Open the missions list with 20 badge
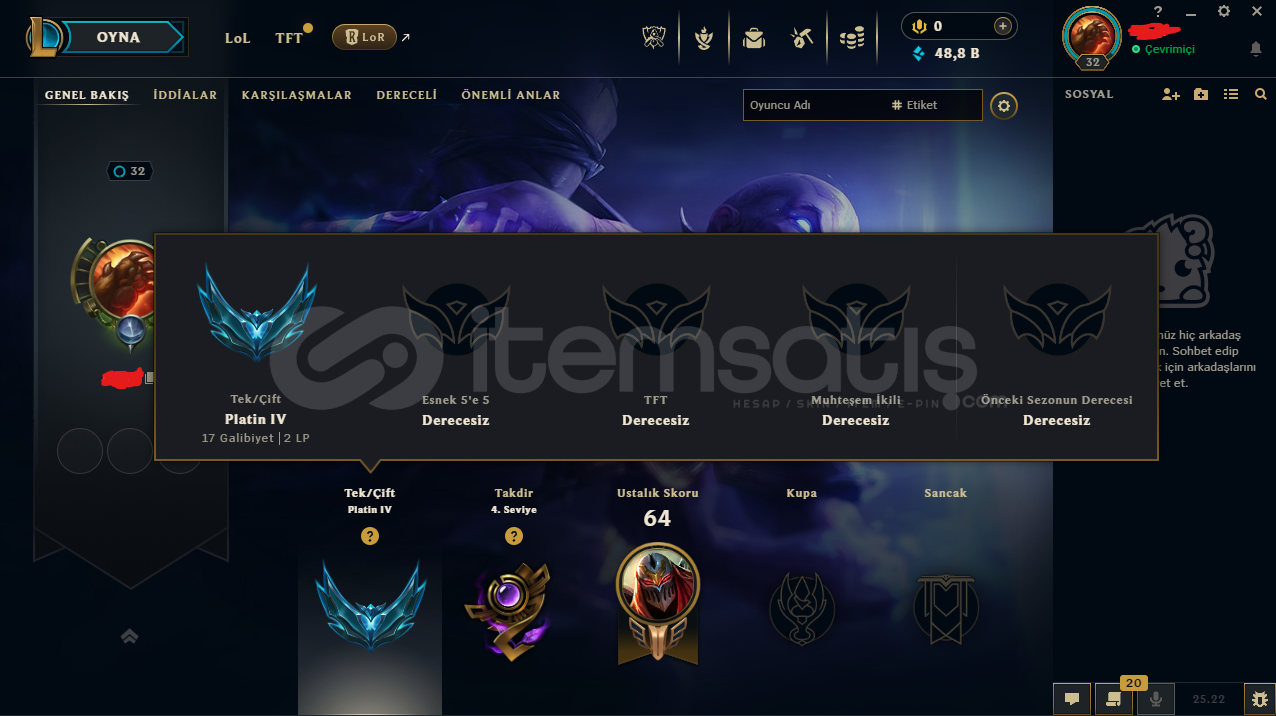Viewport: 1276px width, 716px height. click(1113, 699)
